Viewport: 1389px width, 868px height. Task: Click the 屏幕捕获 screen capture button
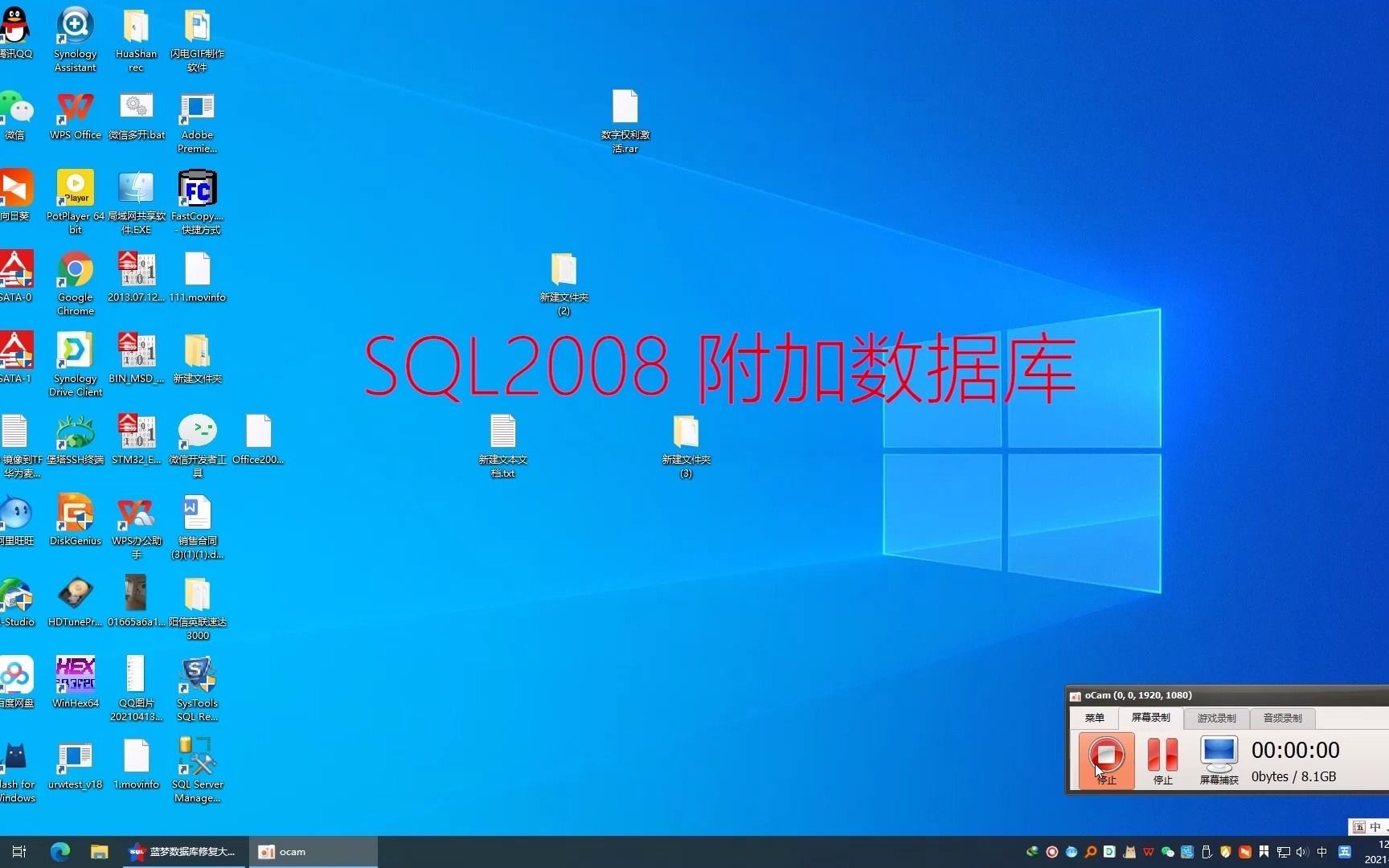pos(1219,759)
